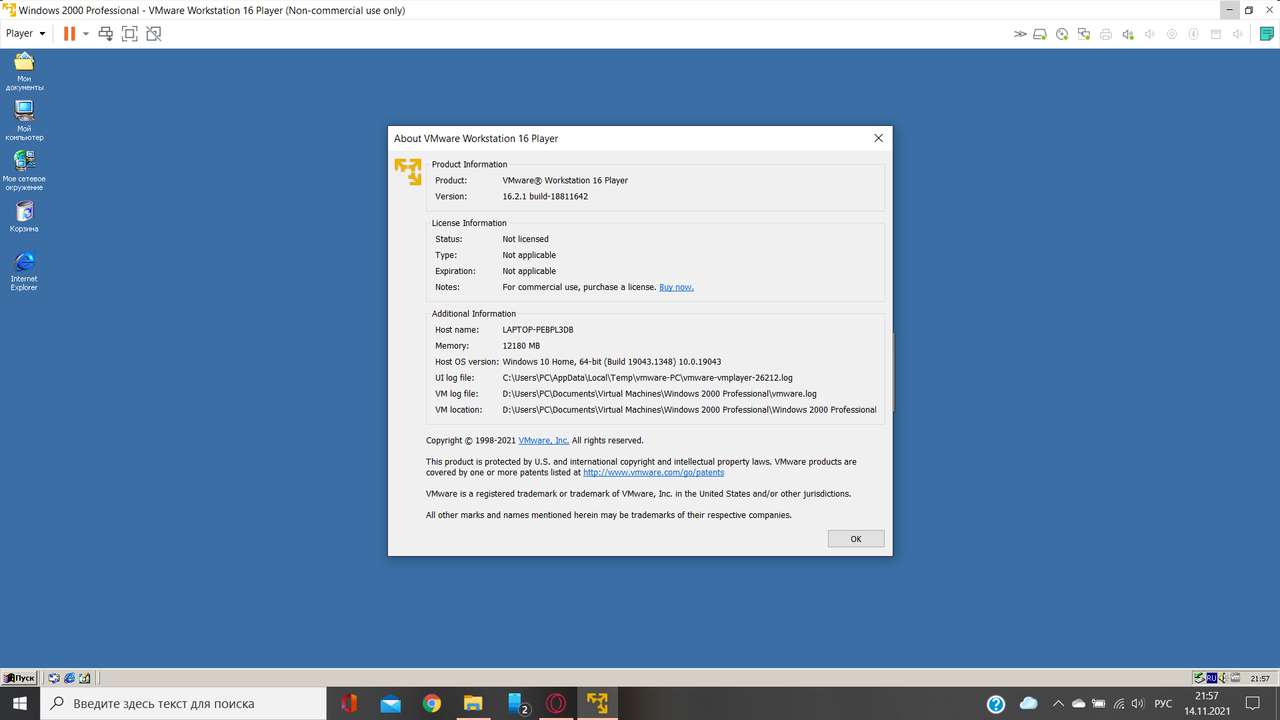Open the VMware, Inc. link
Viewport: 1280px width, 720px height.
[544, 440]
